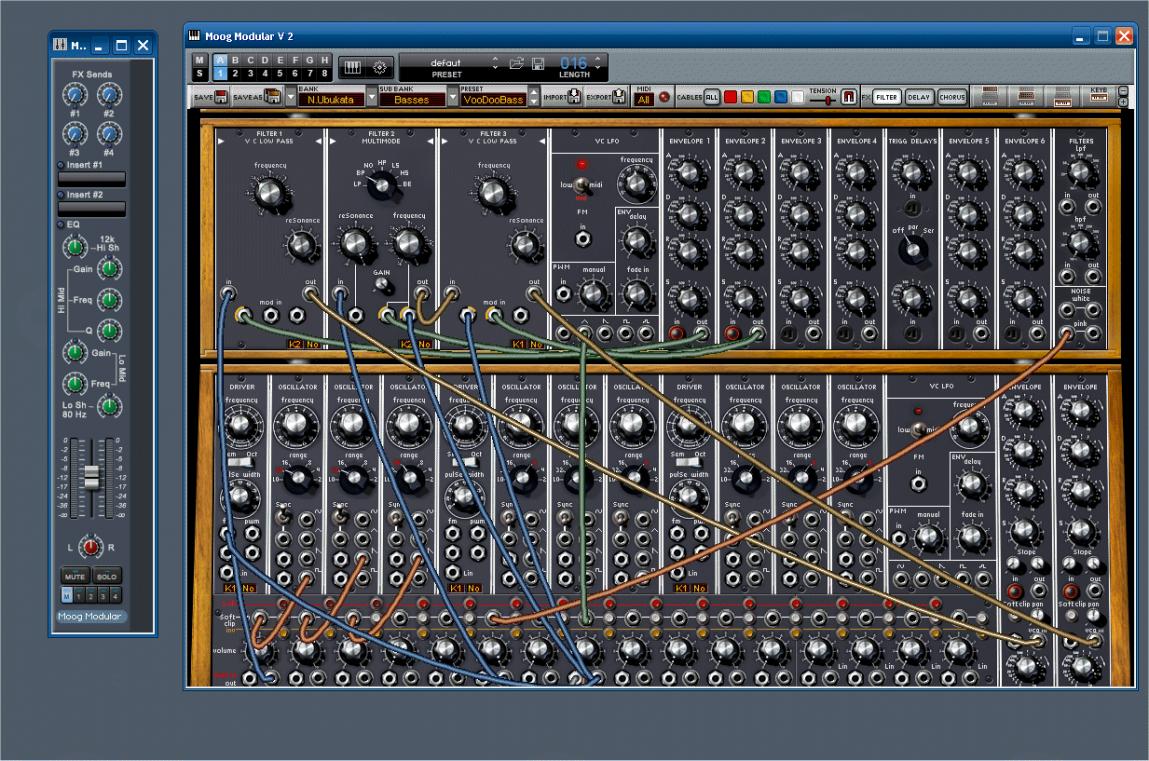Click the FX Chorus button

pos(952,97)
